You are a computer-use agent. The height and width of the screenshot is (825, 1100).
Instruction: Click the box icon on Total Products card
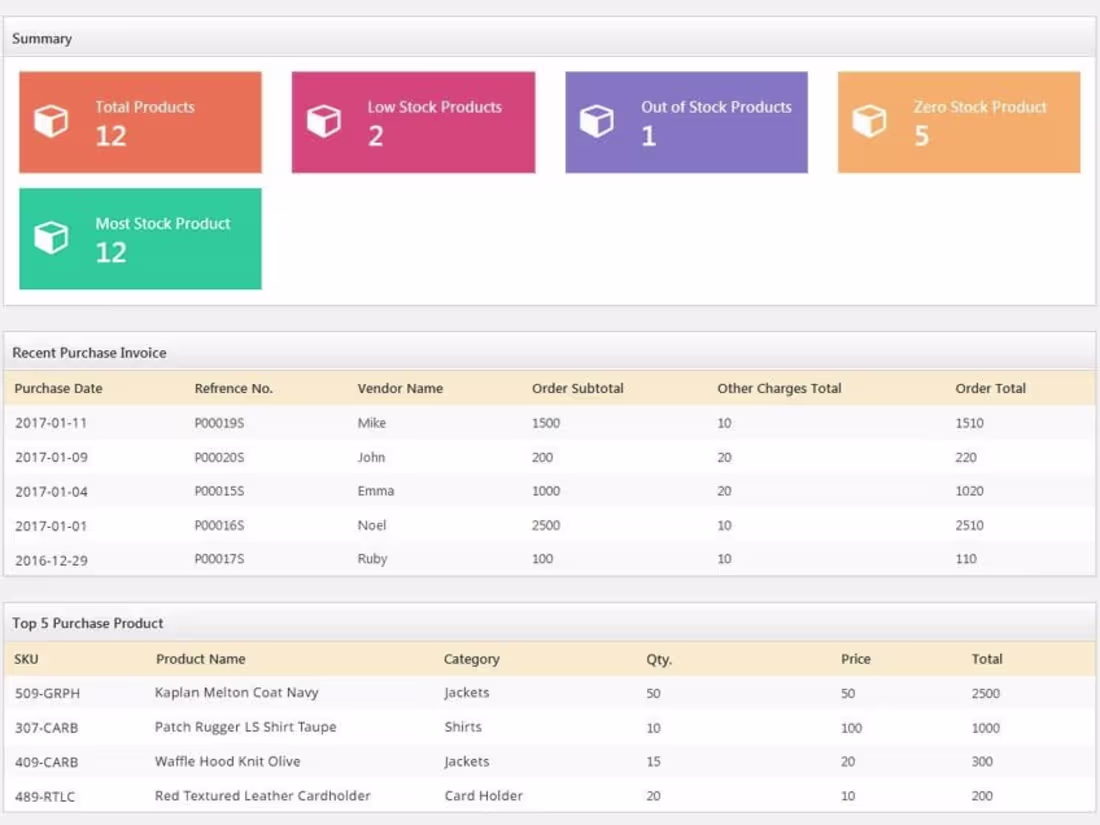tap(50, 120)
